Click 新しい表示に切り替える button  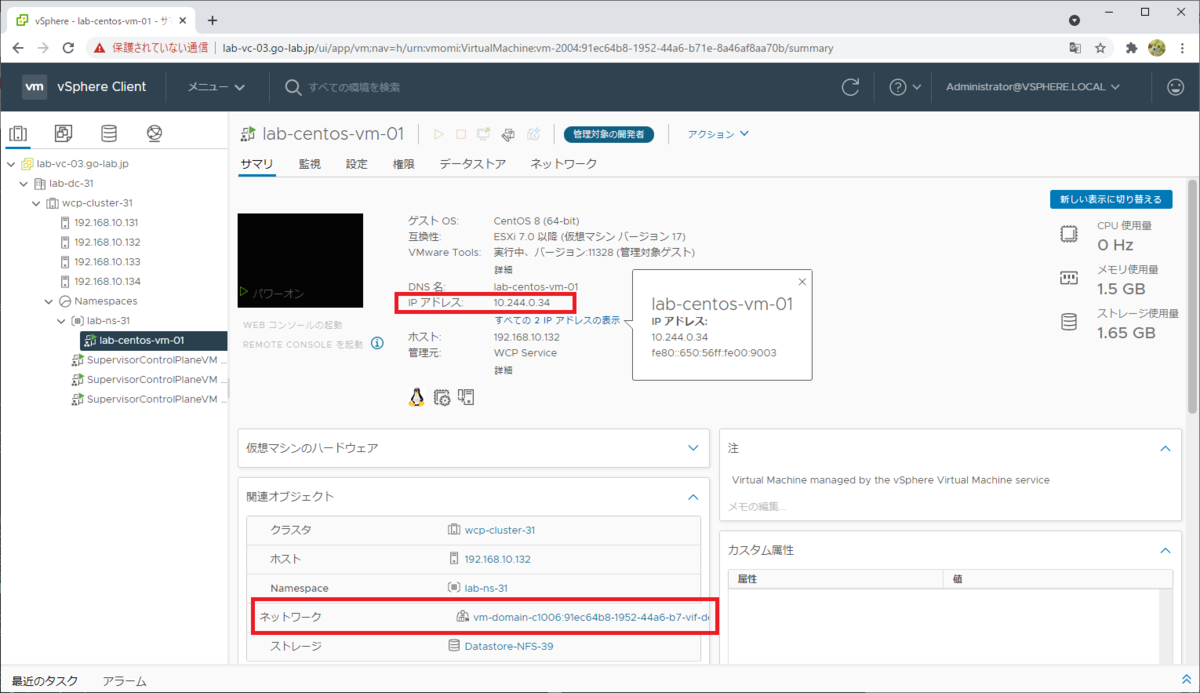click(1111, 199)
